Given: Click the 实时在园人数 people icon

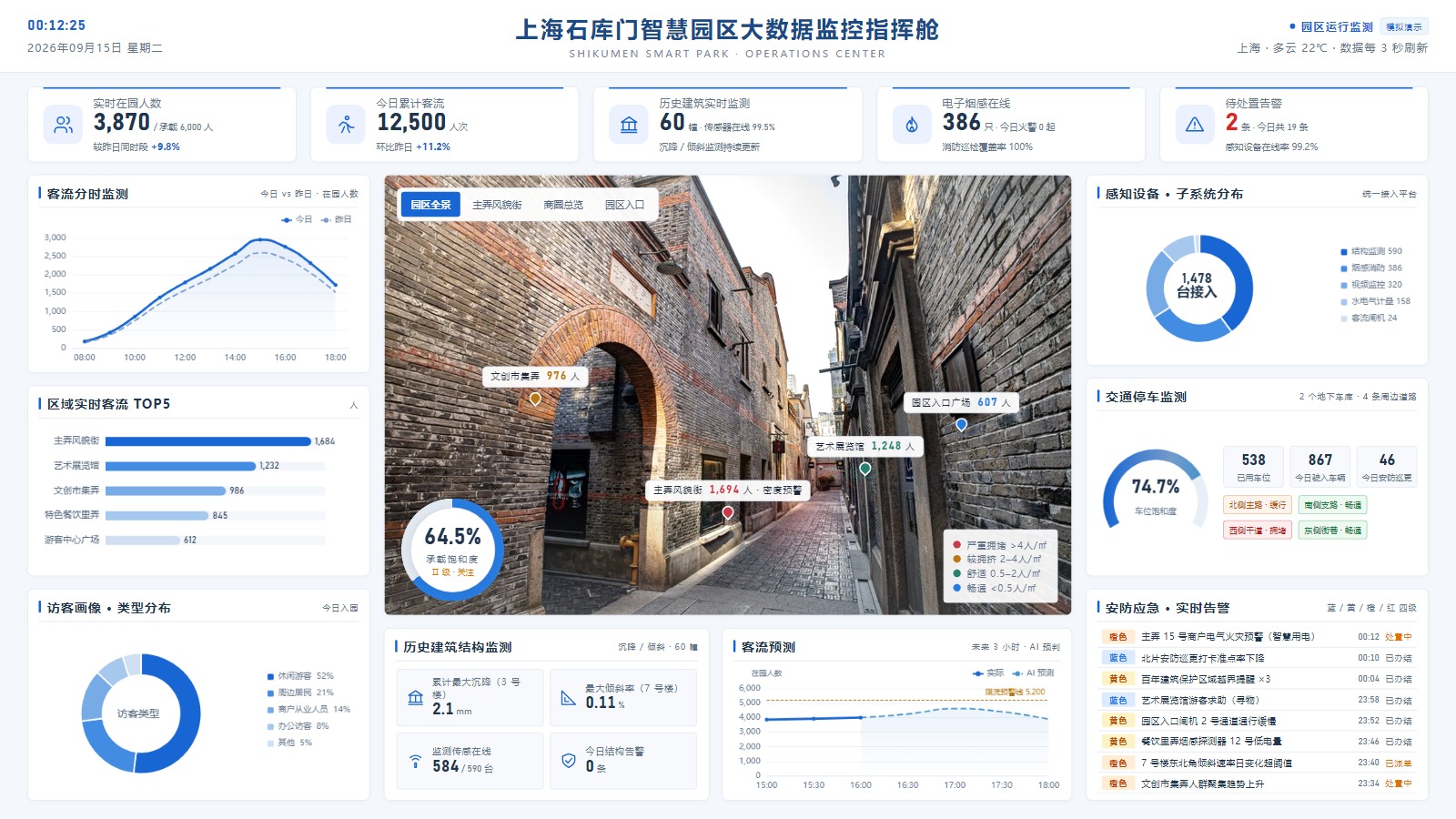Looking at the screenshot, I should tap(63, 125).
